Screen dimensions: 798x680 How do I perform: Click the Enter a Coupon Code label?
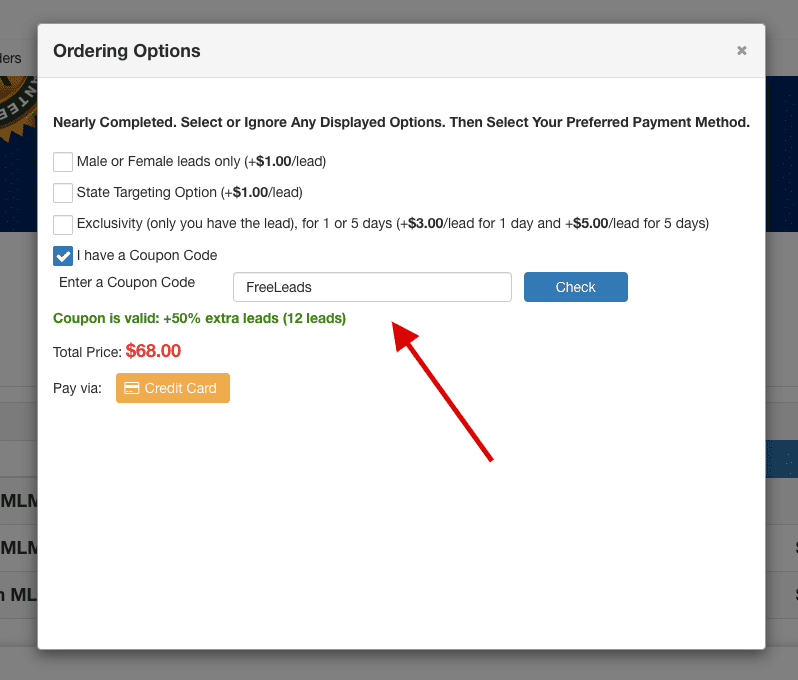(127, 282)
